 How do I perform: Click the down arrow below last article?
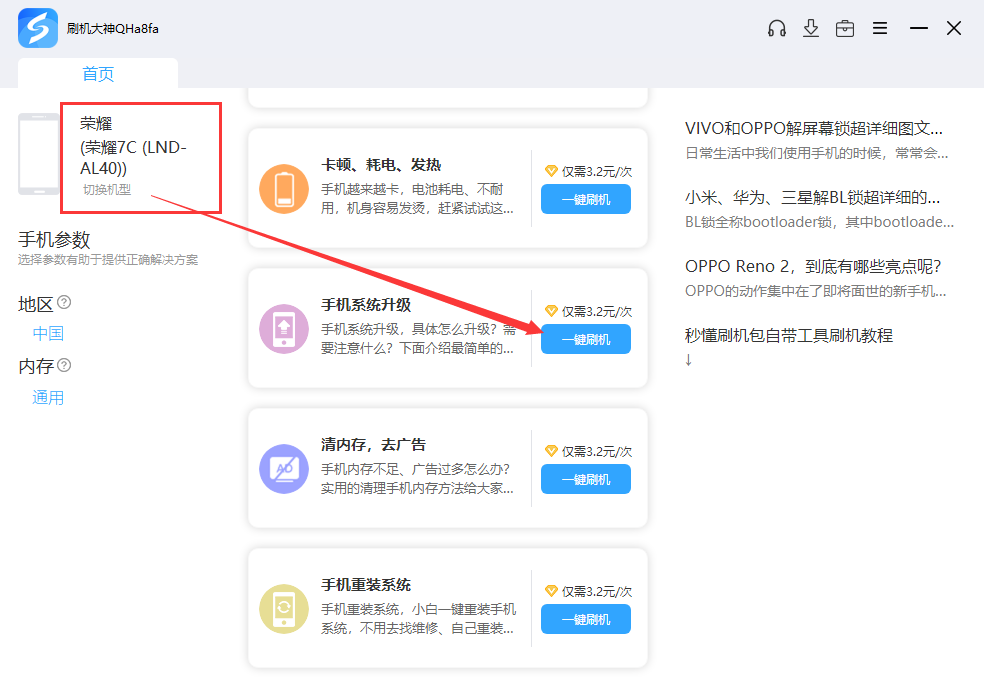pyautogui.click(x=688, y=360)
